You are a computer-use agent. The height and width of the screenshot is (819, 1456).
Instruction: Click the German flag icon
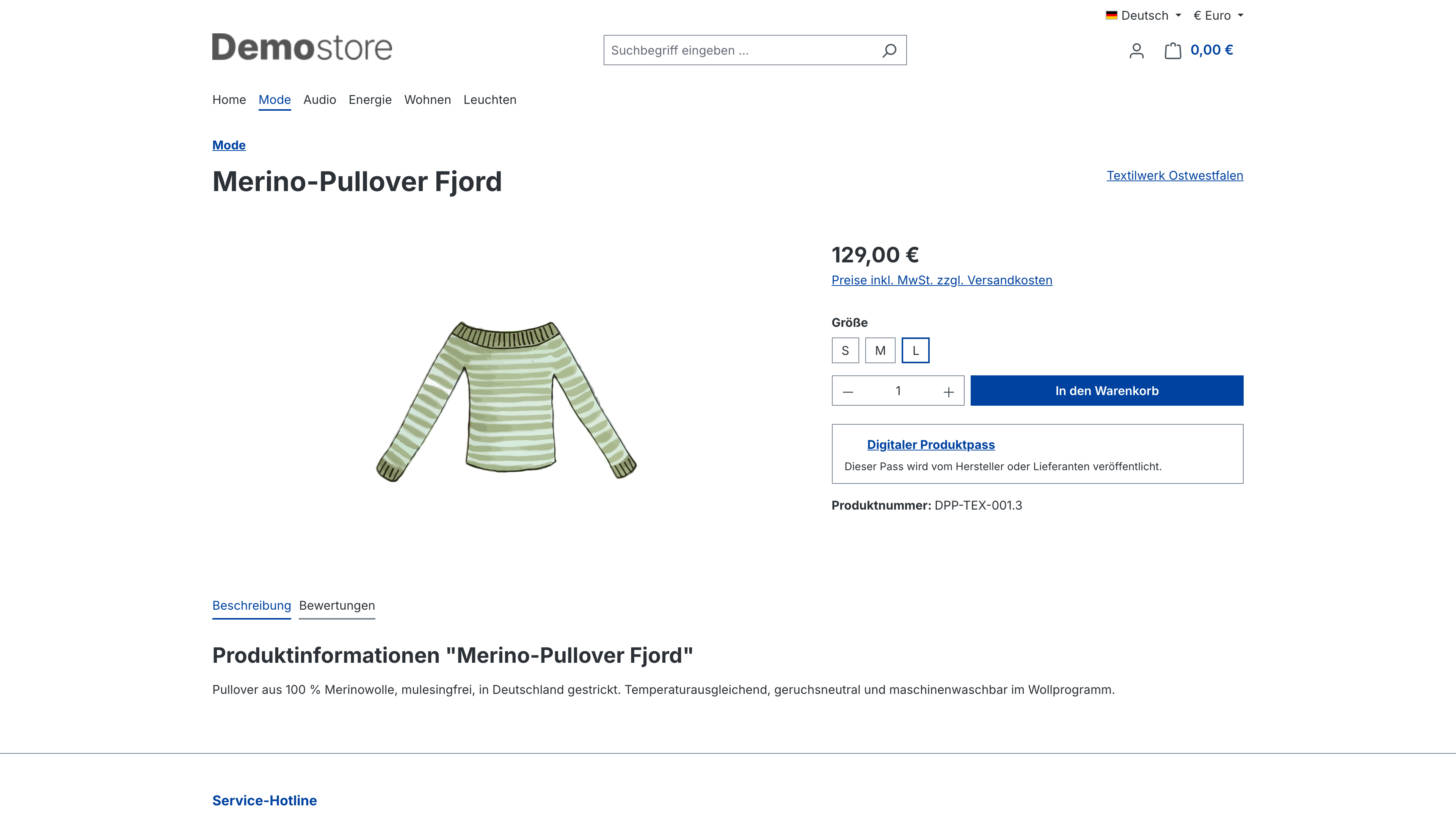pos(1111,15)
